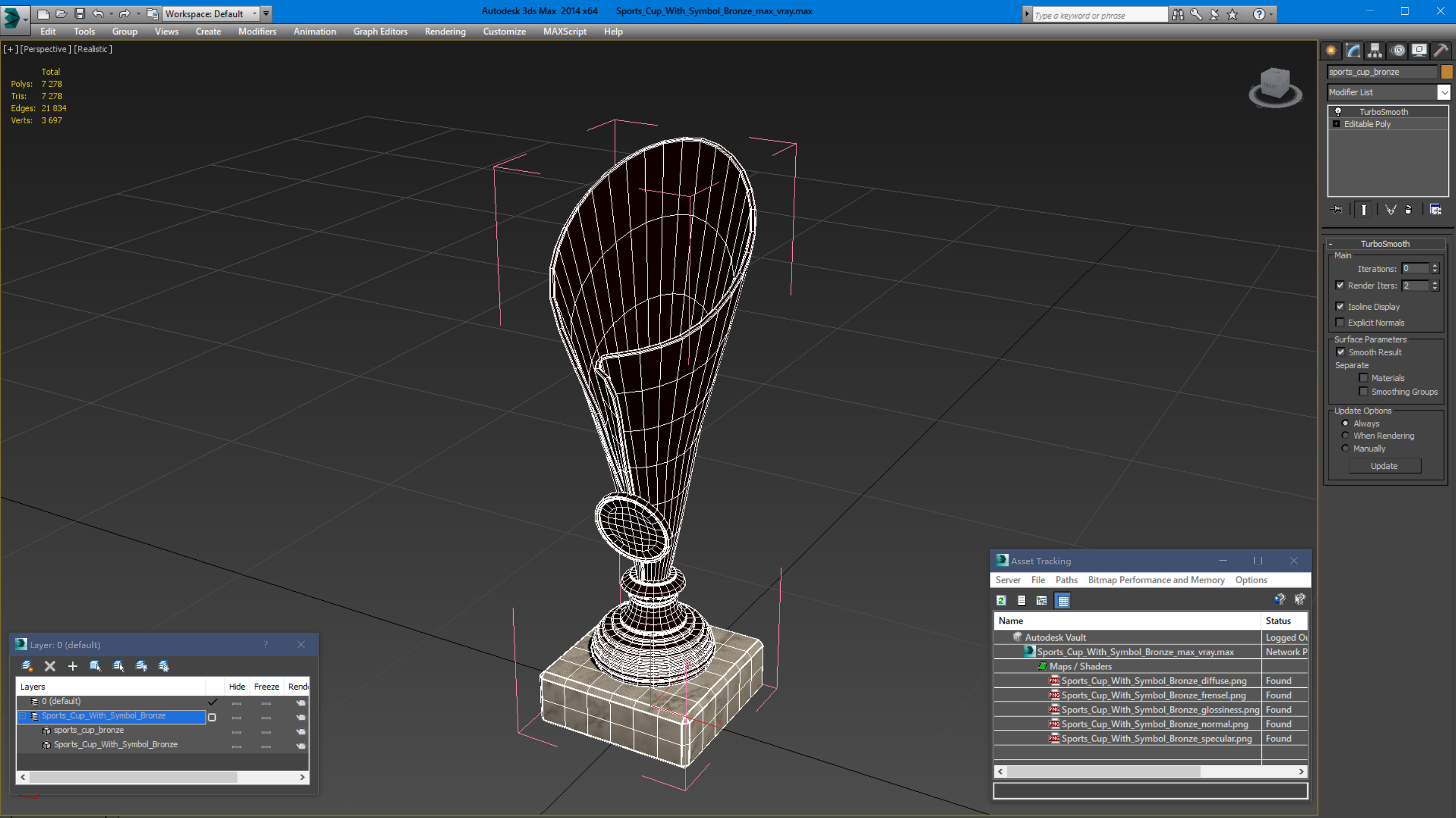Click Select Highlighted Objects icon in Layer window

click(95, 666)
